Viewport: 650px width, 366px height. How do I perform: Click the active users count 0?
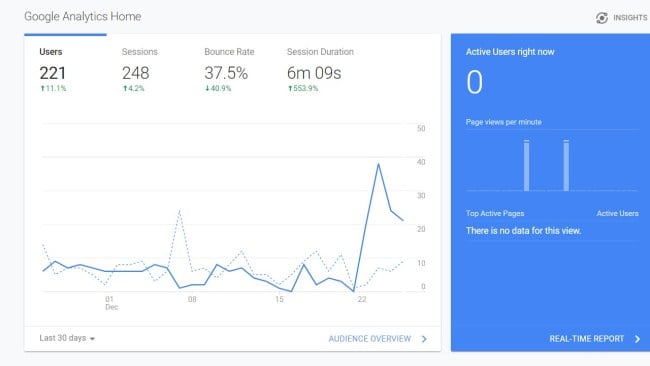(475, 82)
